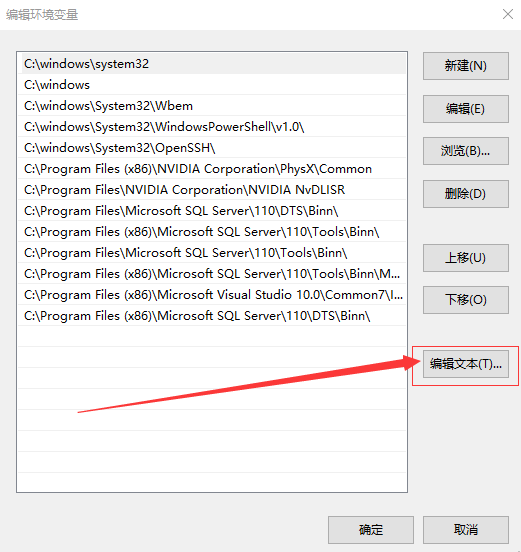Viewport: 521px width, 552px height.
Task: Open folder browser with 浏览(B)...
Action: (x=465, y=151)
